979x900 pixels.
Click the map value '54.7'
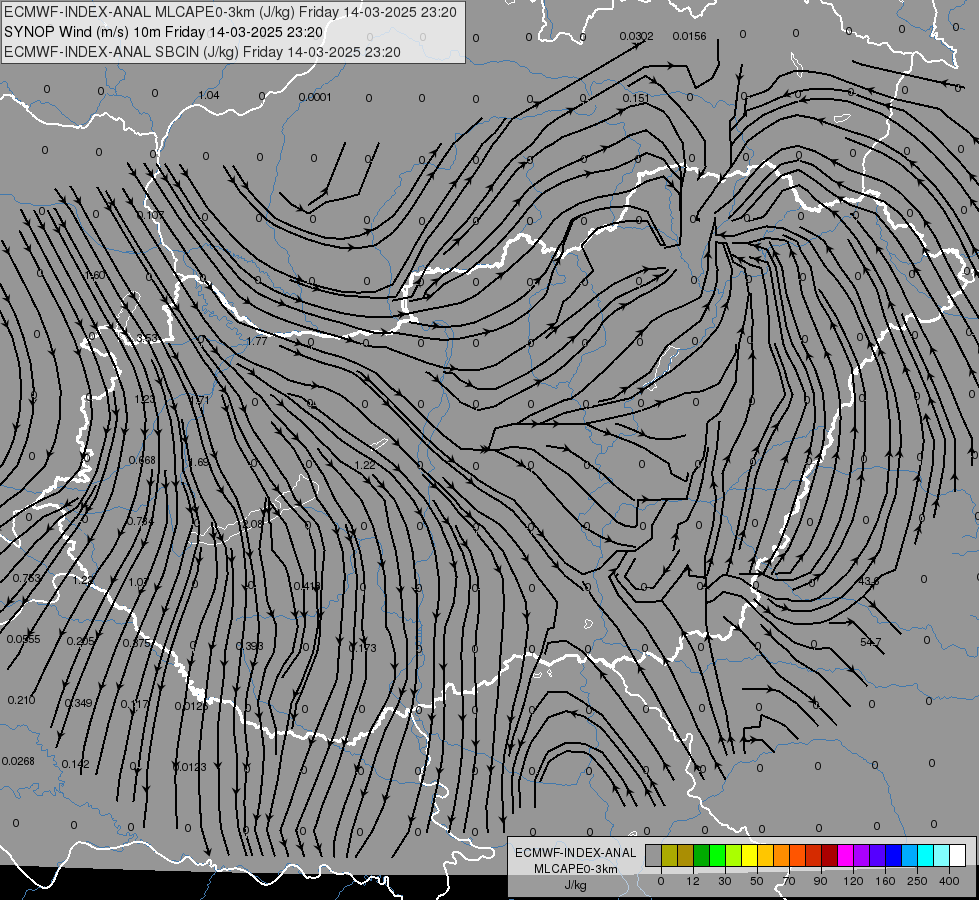870,642
